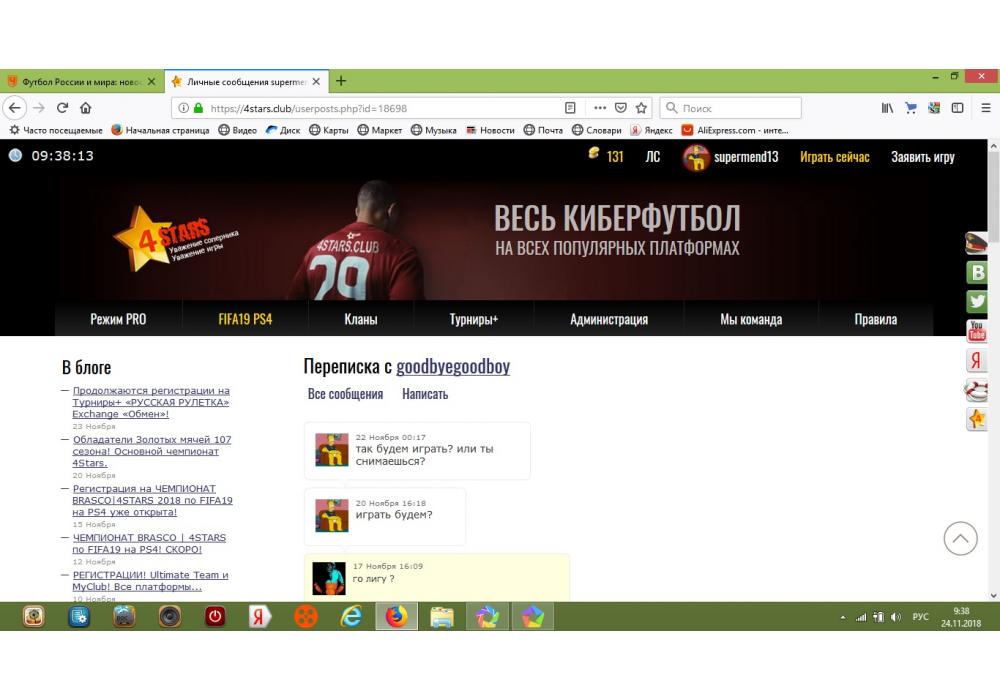Open the Маркет bookmark

(379, 130)
